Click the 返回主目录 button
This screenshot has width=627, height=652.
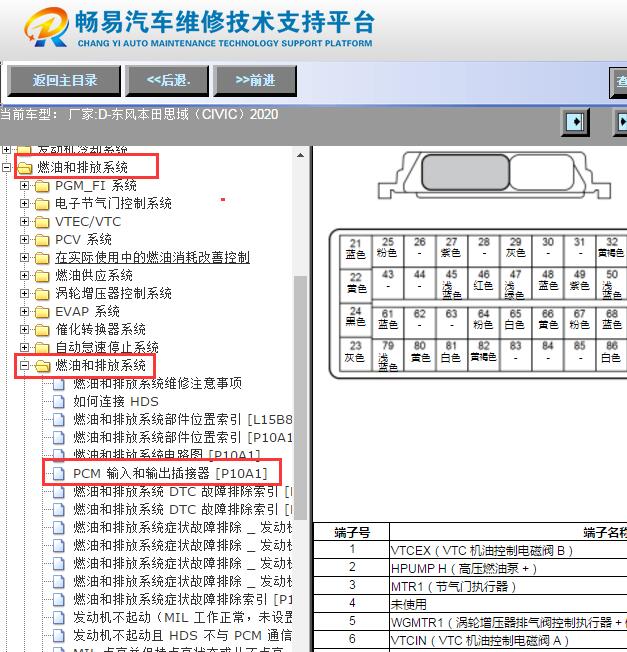[64, 80]
